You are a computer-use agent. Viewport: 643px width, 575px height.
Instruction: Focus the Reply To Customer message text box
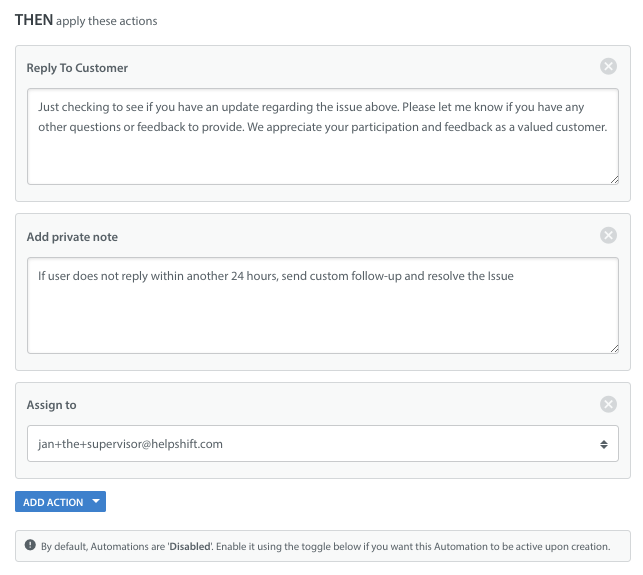coord(322,150)
